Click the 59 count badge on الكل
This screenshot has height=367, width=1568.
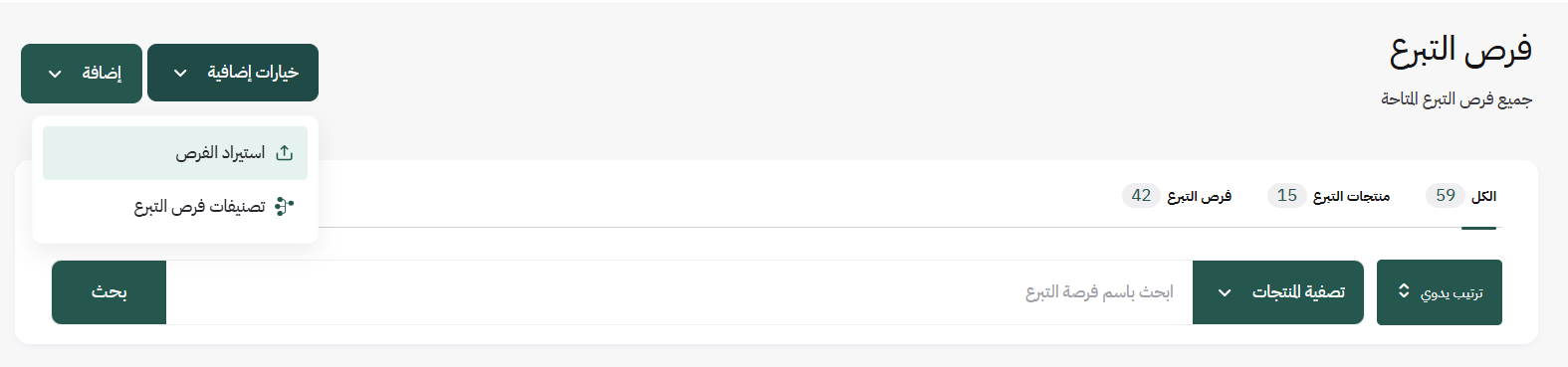point(1446,196)
